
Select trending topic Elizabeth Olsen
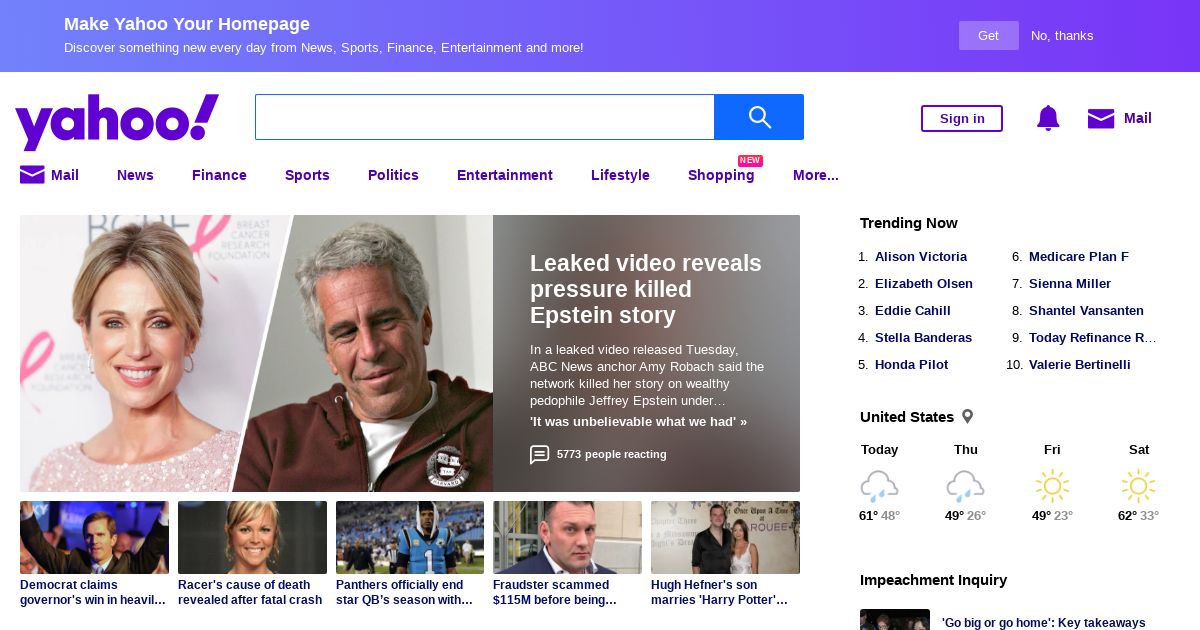pos(924,284)
